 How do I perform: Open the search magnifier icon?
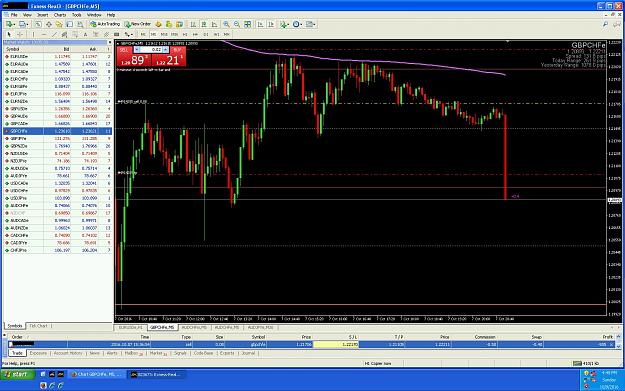tap(605, 24)
